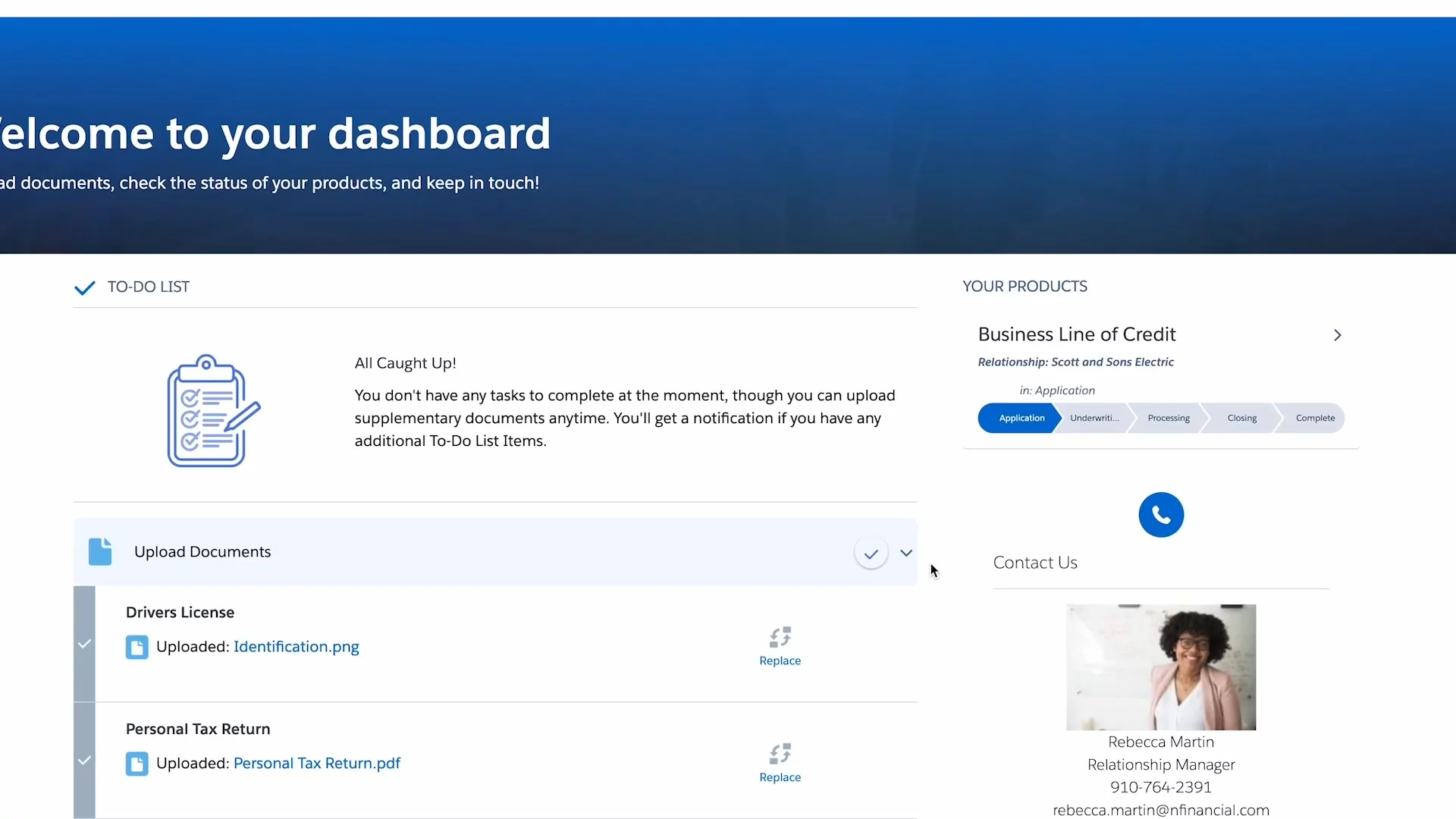Click Replace icon for Drivers License
Viewport: 1456px width, 819px height.
point(780,638)
